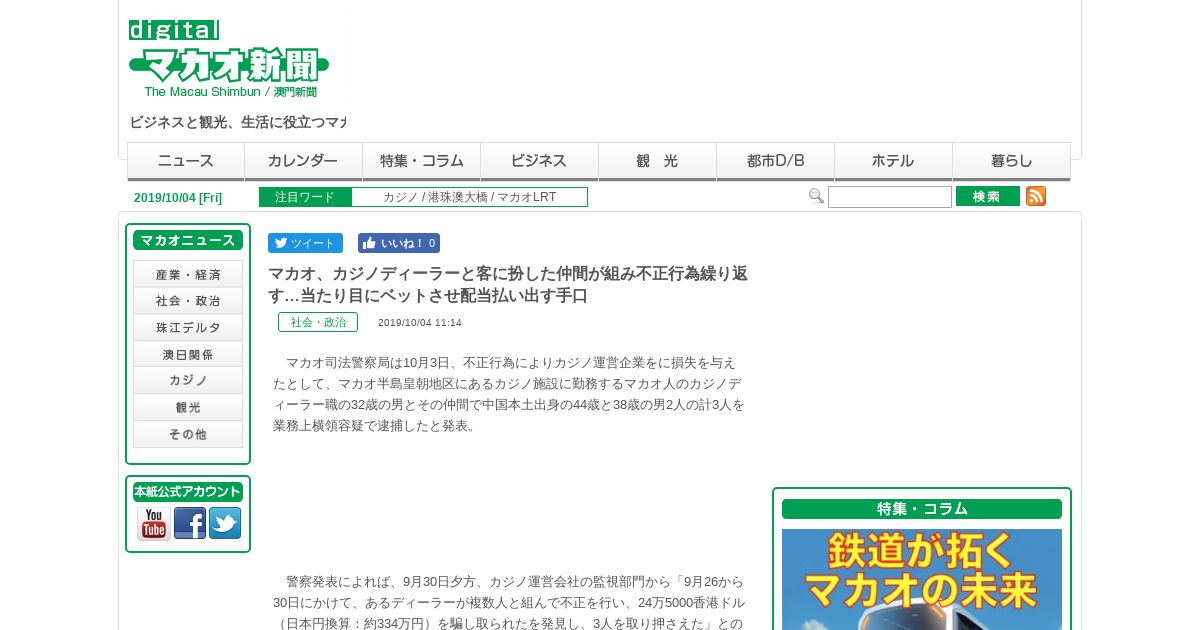Select 観光 in sidebar news list

pyautogui.click(x=188, y=408)
